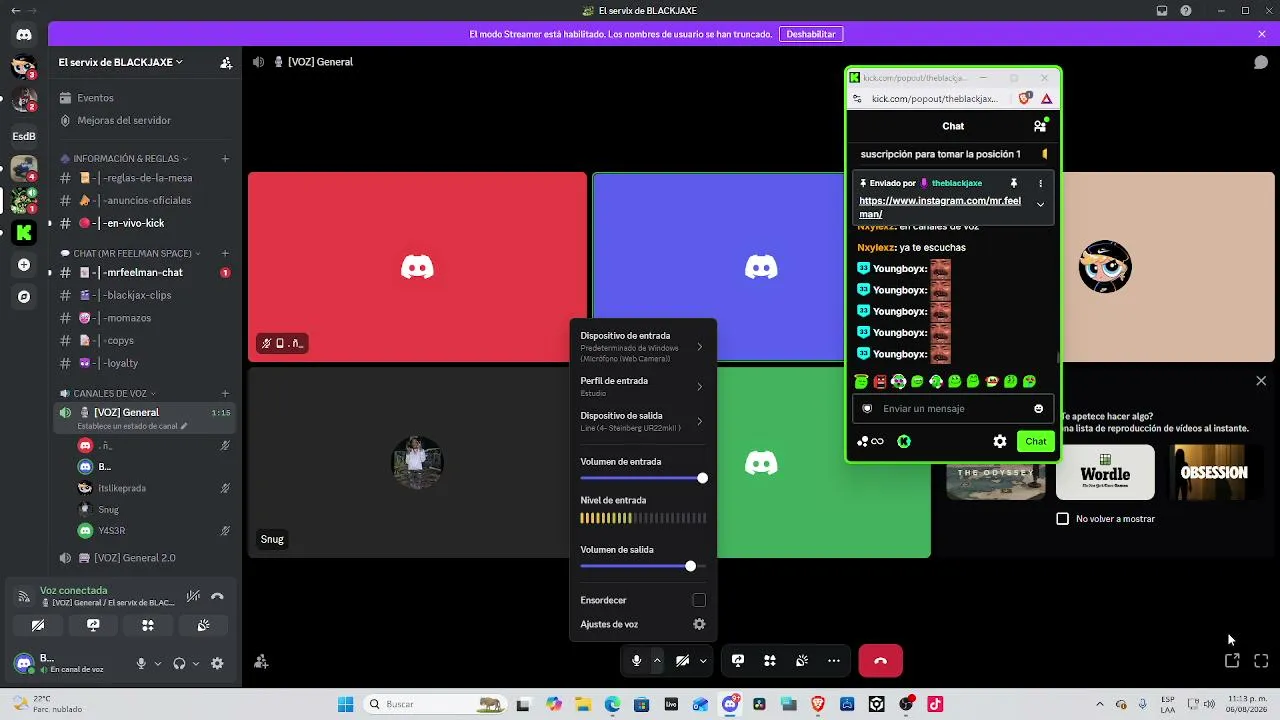This screenshot has height=720, width=1280.
Task: Send message with the green Chat button
Action: point(1036,441)
